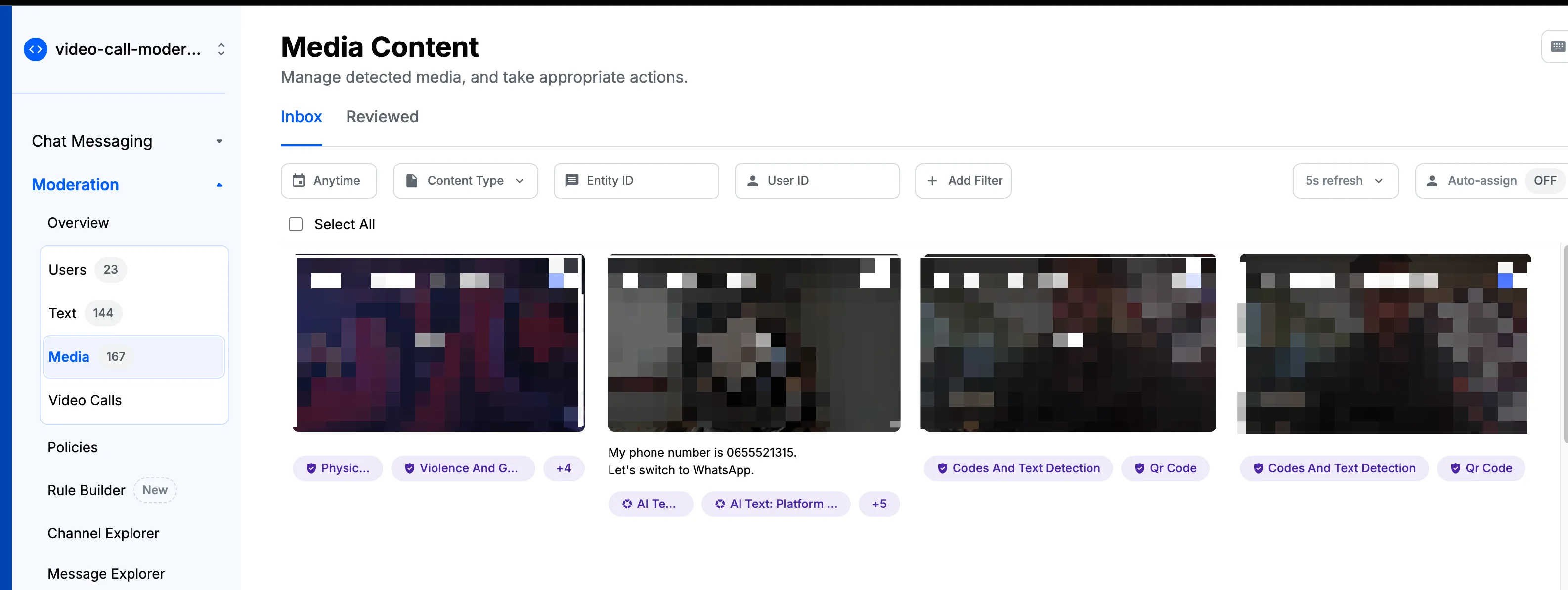Click the plus icon beside Add Filter

[931, 181]
